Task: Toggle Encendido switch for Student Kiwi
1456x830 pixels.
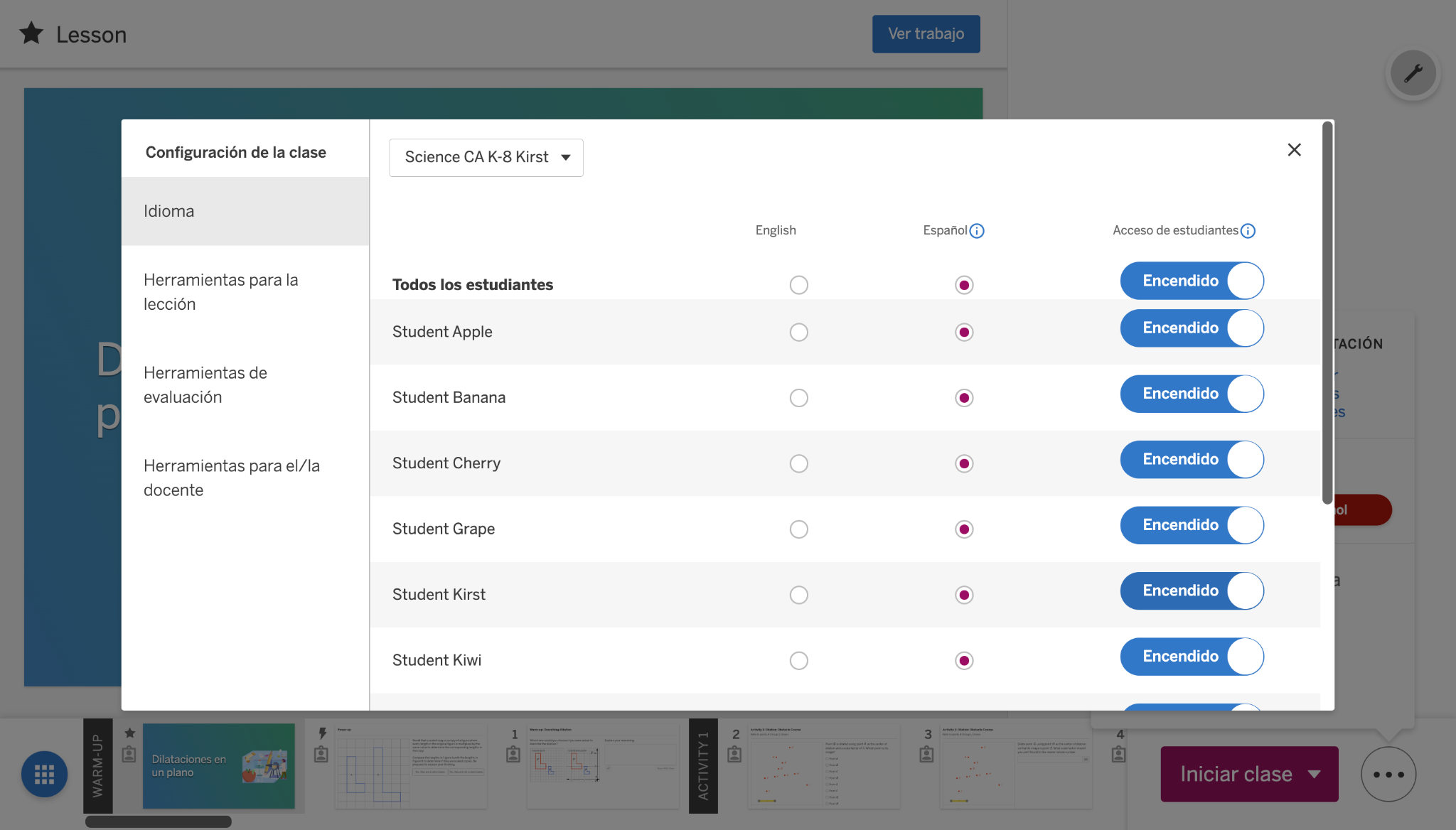Action: click(x=1192, y=657)
